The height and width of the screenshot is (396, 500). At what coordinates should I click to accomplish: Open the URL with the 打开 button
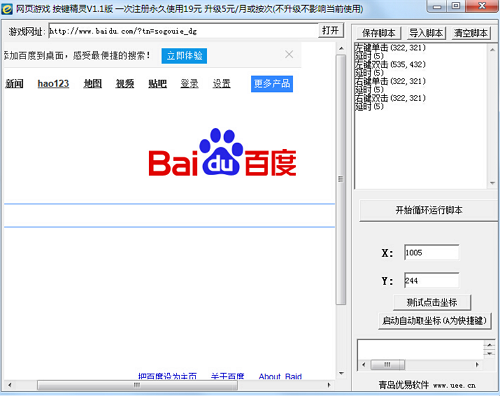point(330,31)
